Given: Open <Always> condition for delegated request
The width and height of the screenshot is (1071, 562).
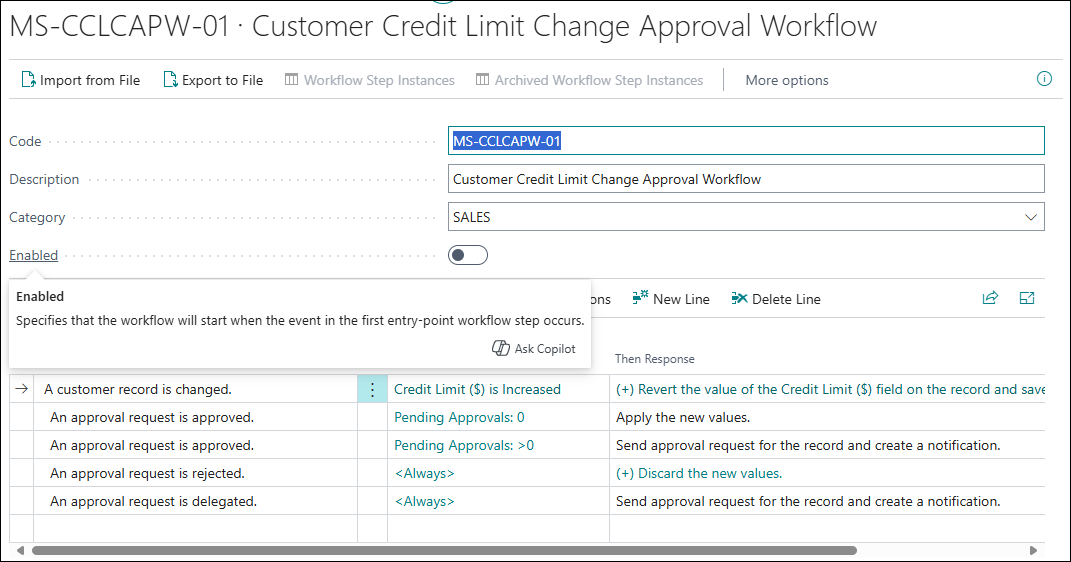Looking at the screenshot, I should click(424, 501).
